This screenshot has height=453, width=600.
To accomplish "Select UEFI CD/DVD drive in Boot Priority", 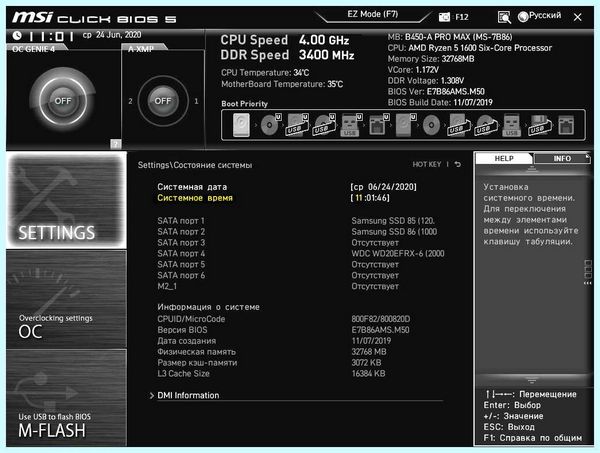I will tap(271, 125).
